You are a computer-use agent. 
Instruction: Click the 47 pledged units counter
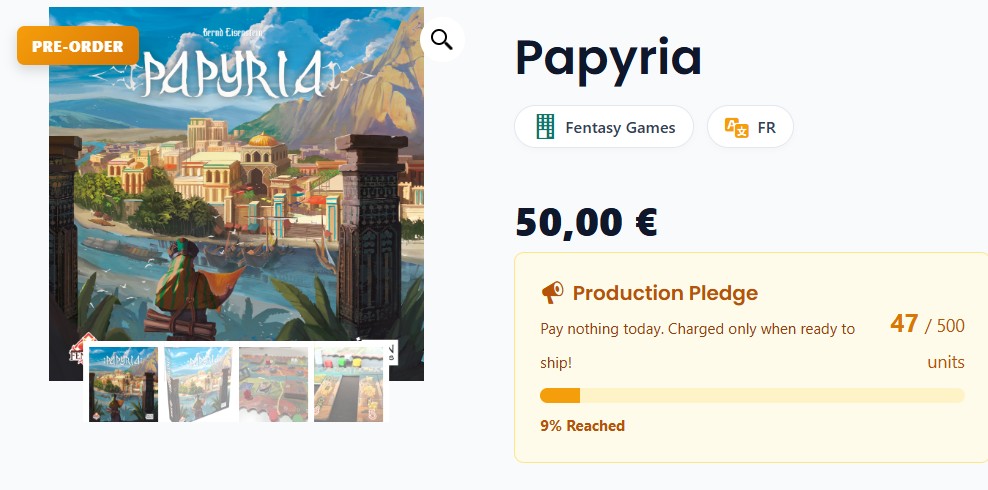click(904, 324)
